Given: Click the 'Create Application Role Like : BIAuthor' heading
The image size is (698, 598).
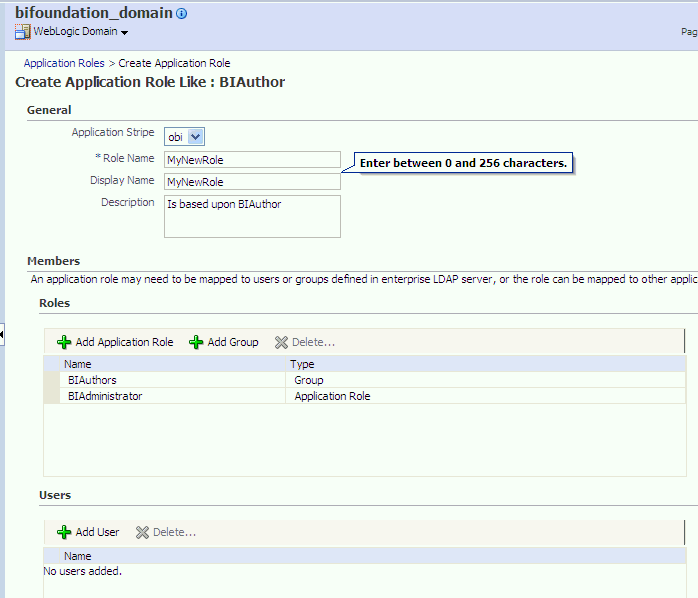Looking at the screenshot, I should click(150, 82).
